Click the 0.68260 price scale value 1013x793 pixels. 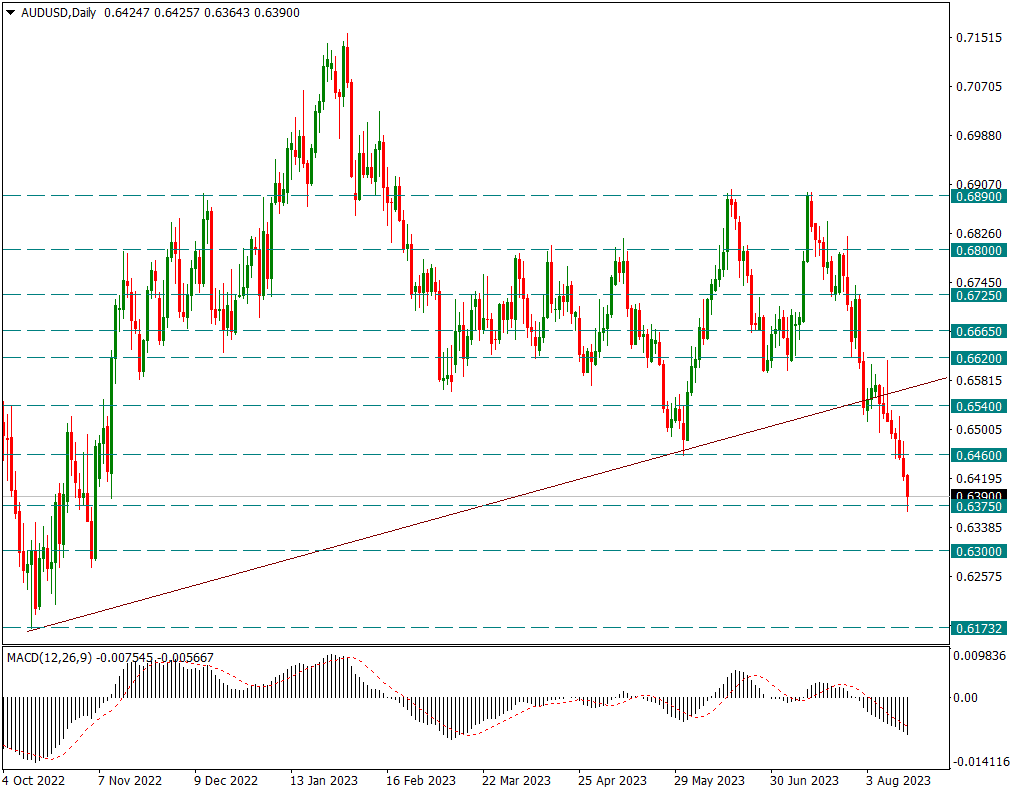click(979, 233)
